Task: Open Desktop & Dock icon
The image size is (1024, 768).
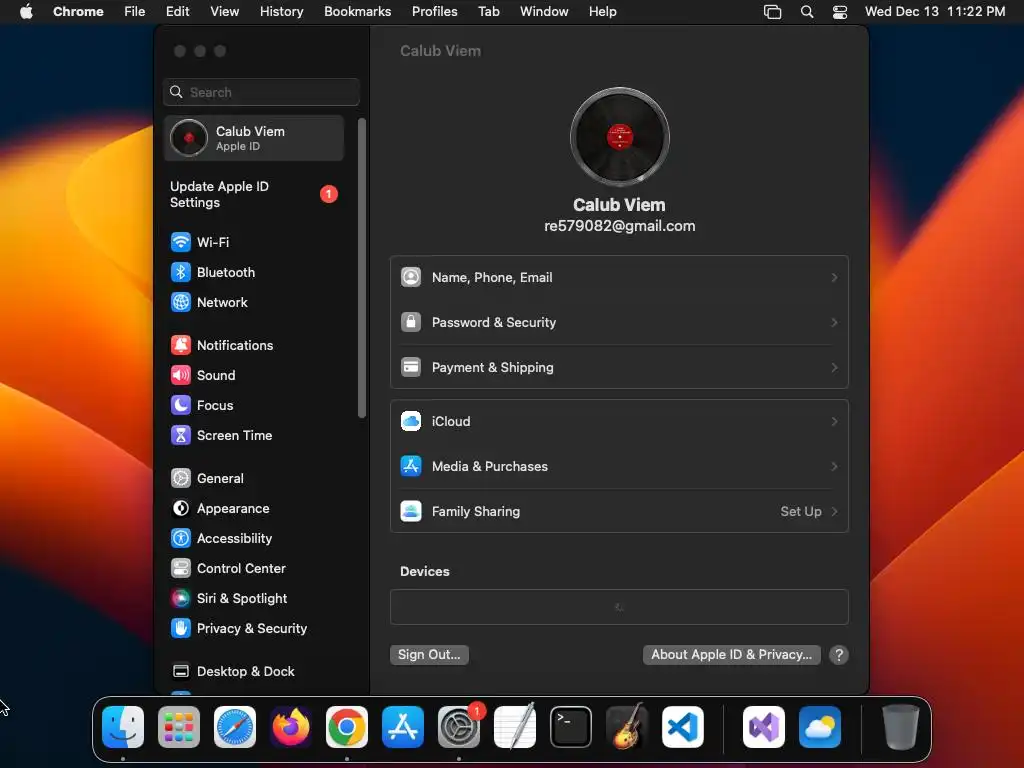Action: pyautogui.click(x=181, y=672)
